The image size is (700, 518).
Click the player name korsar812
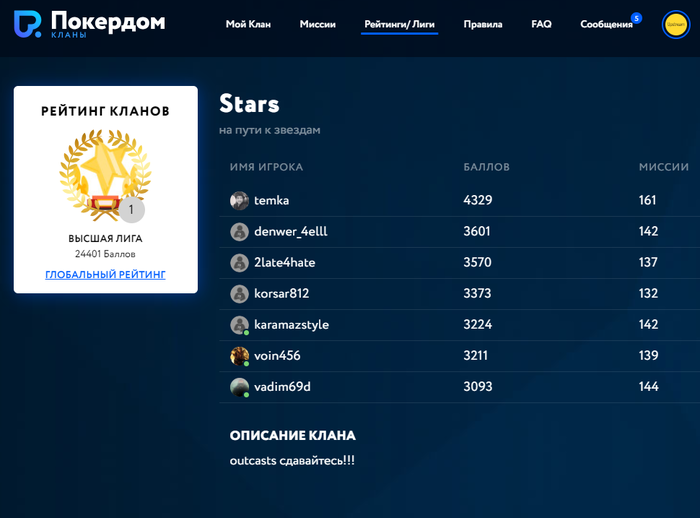point(281,293)
